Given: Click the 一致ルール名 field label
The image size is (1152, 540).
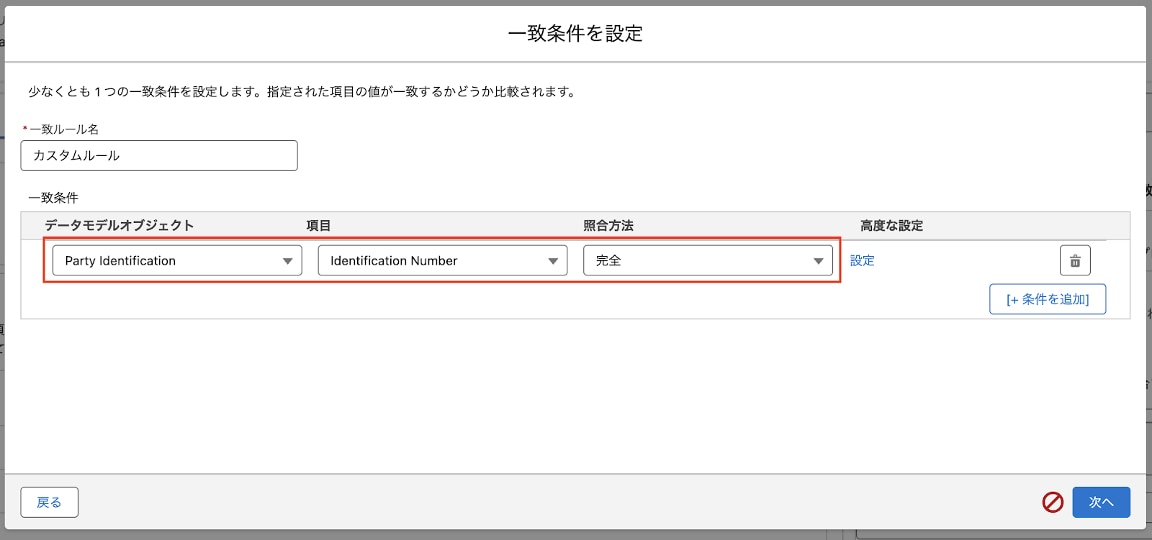Looking at the screenshot, I should coord(64,129).
